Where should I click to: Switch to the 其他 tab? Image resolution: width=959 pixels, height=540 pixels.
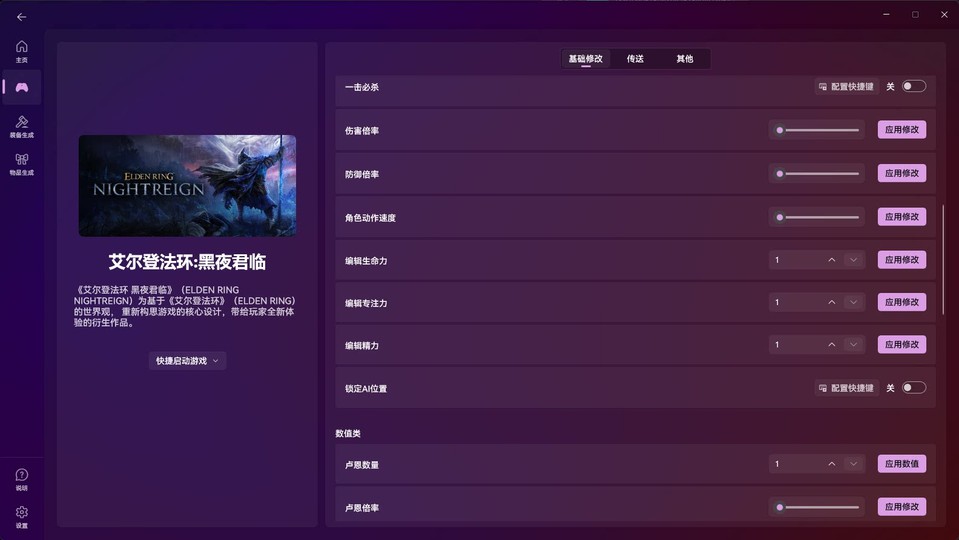[684, 59]
